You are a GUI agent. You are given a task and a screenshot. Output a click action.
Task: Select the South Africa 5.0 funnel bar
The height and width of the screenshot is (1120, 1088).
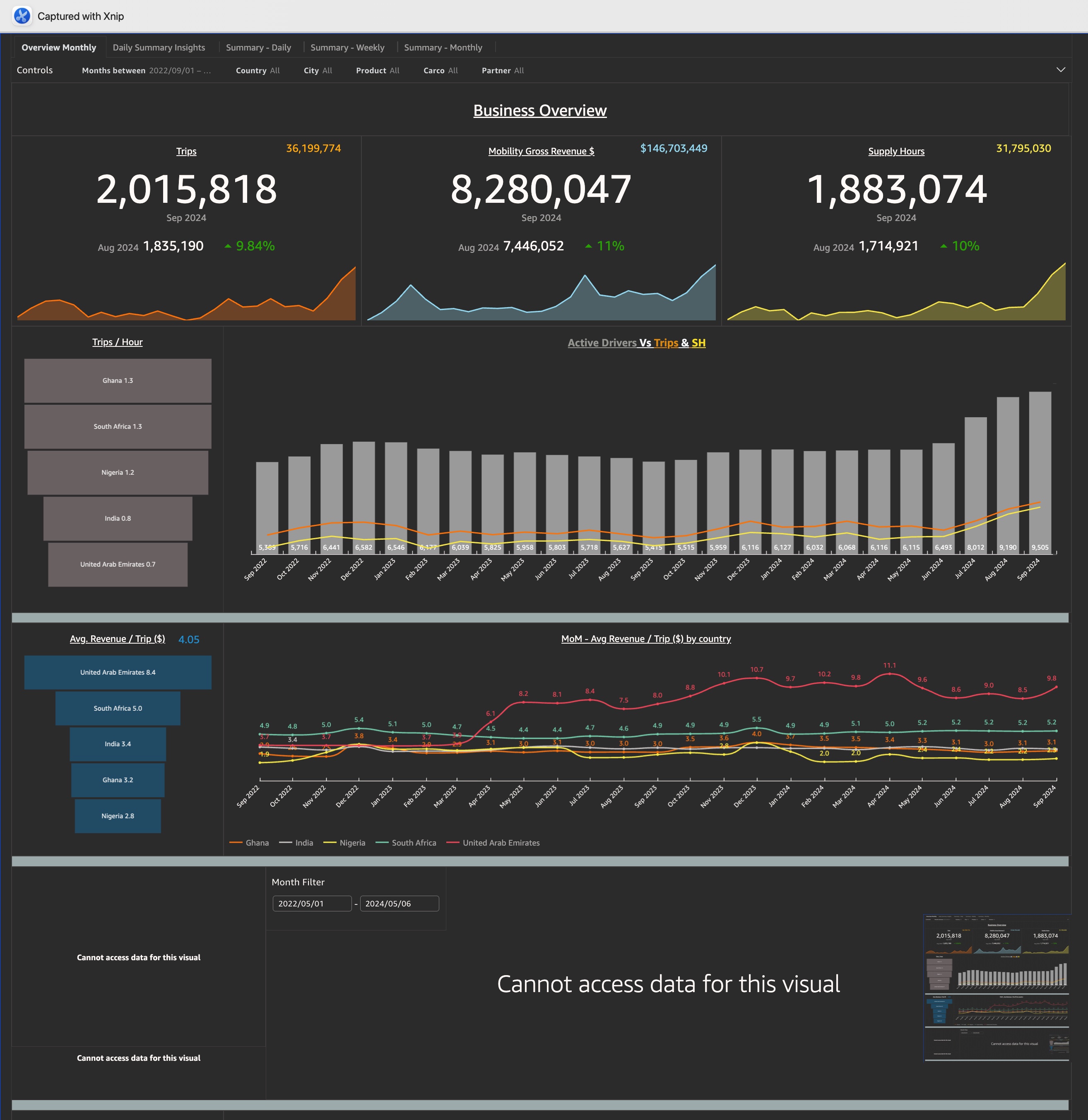(118, 708)
